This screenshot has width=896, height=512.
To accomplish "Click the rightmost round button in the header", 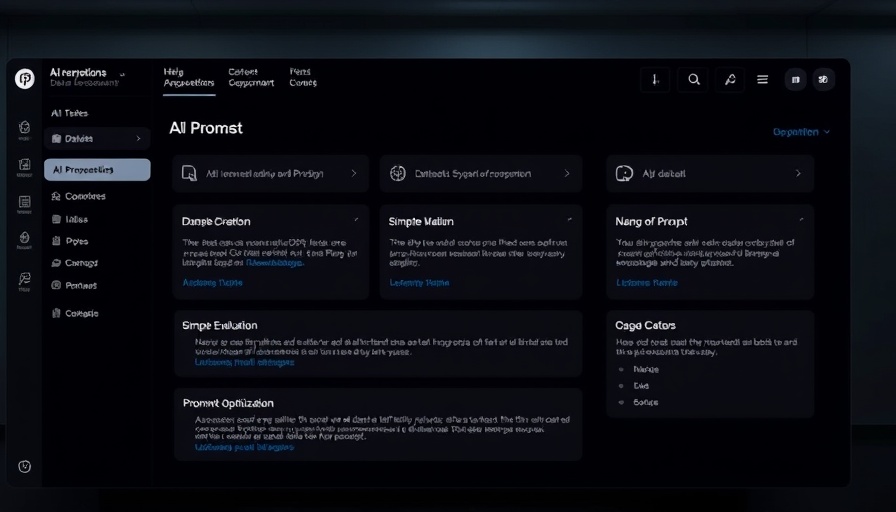I will pos(823,80).
